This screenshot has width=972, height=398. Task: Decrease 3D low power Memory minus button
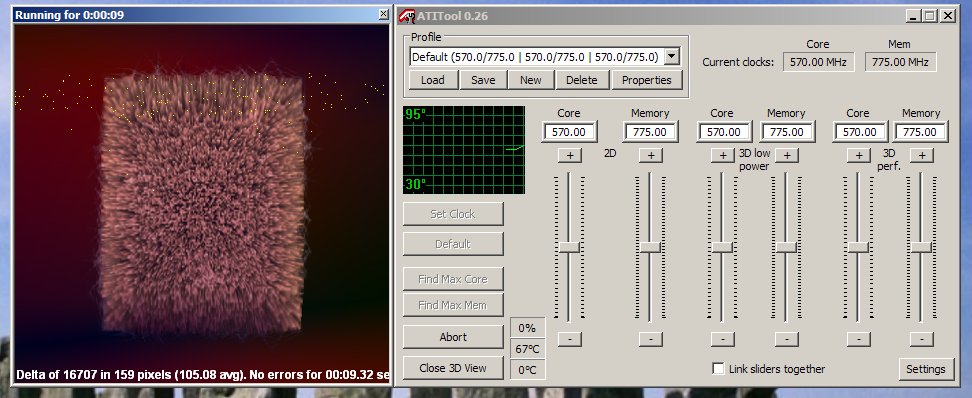[787, 339]
